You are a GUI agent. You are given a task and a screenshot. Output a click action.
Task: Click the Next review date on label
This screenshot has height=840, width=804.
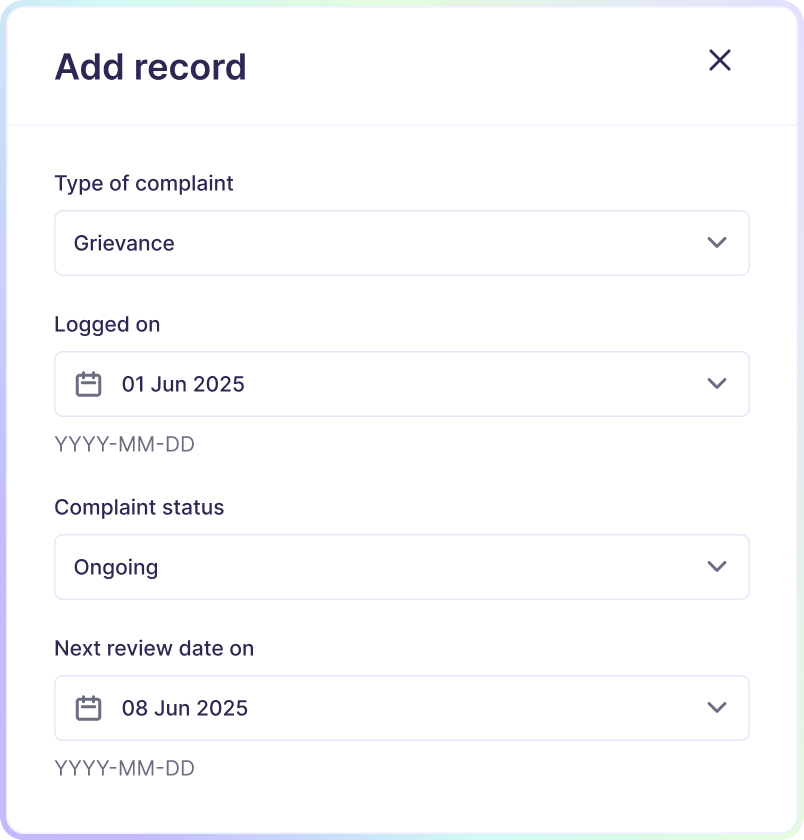[x=154, y=648]
